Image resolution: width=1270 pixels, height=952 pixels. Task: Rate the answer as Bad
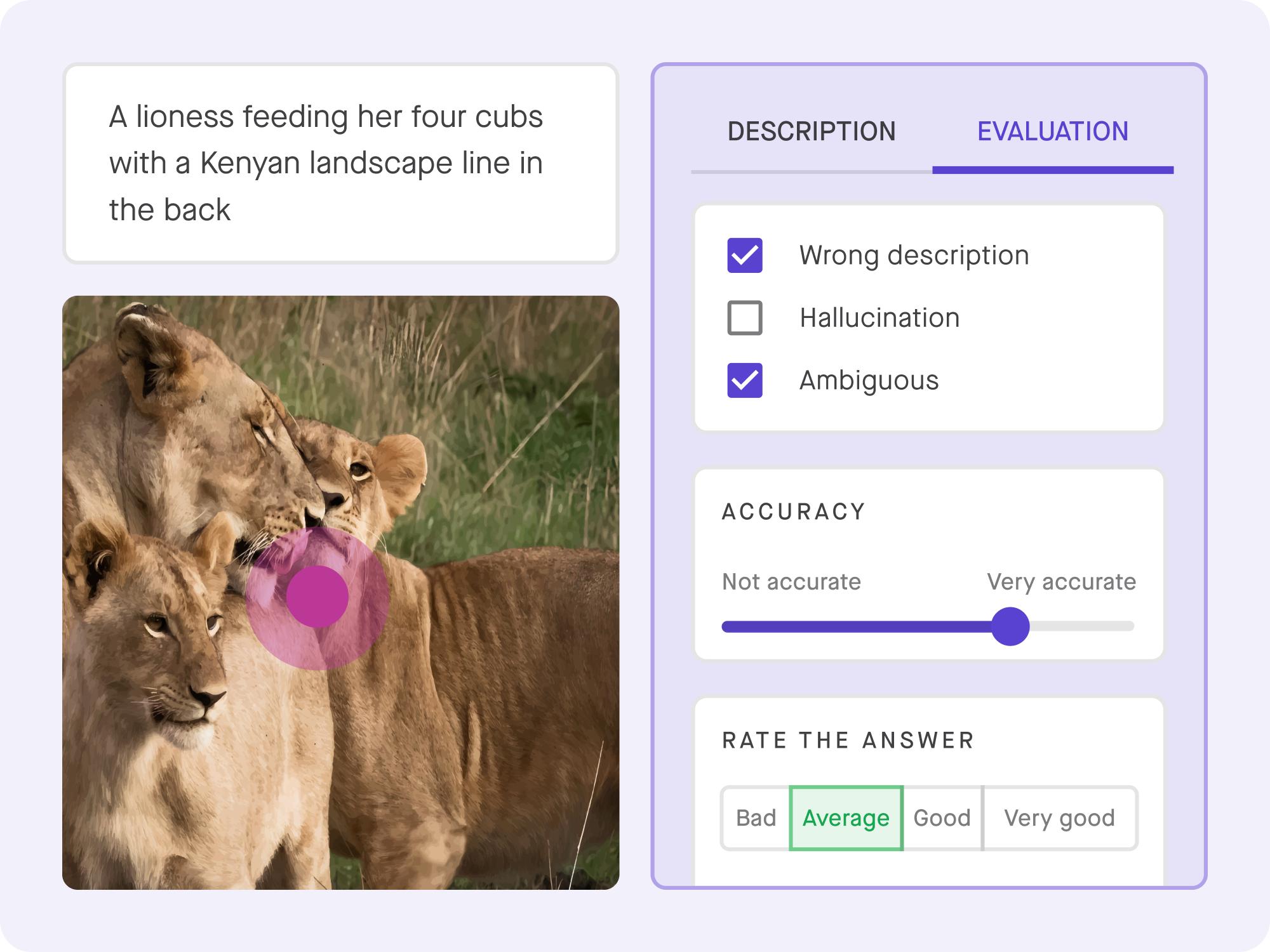756,818
